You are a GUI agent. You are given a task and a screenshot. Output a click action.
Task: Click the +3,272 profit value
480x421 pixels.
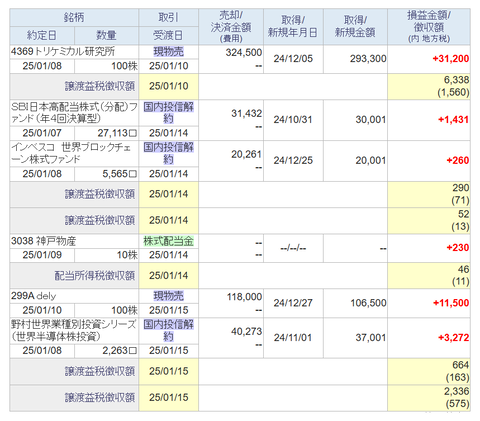click(453, 338)
